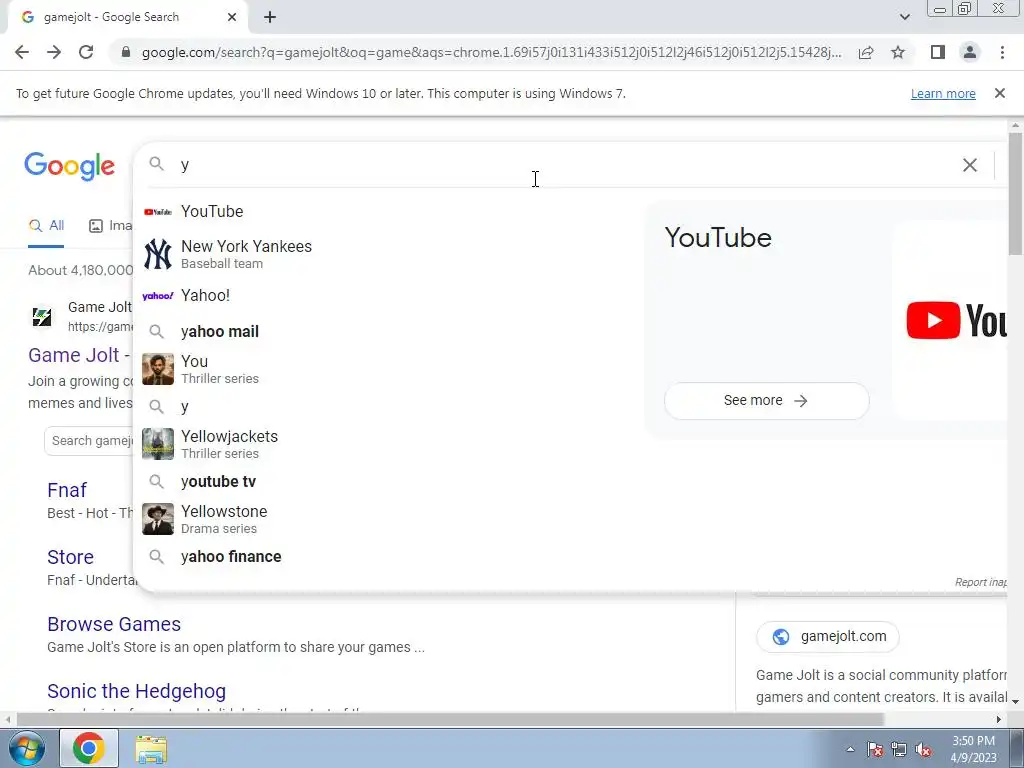Click the gamejolt.com chip button
This screenshot has width=1024, height=768.
827,637
